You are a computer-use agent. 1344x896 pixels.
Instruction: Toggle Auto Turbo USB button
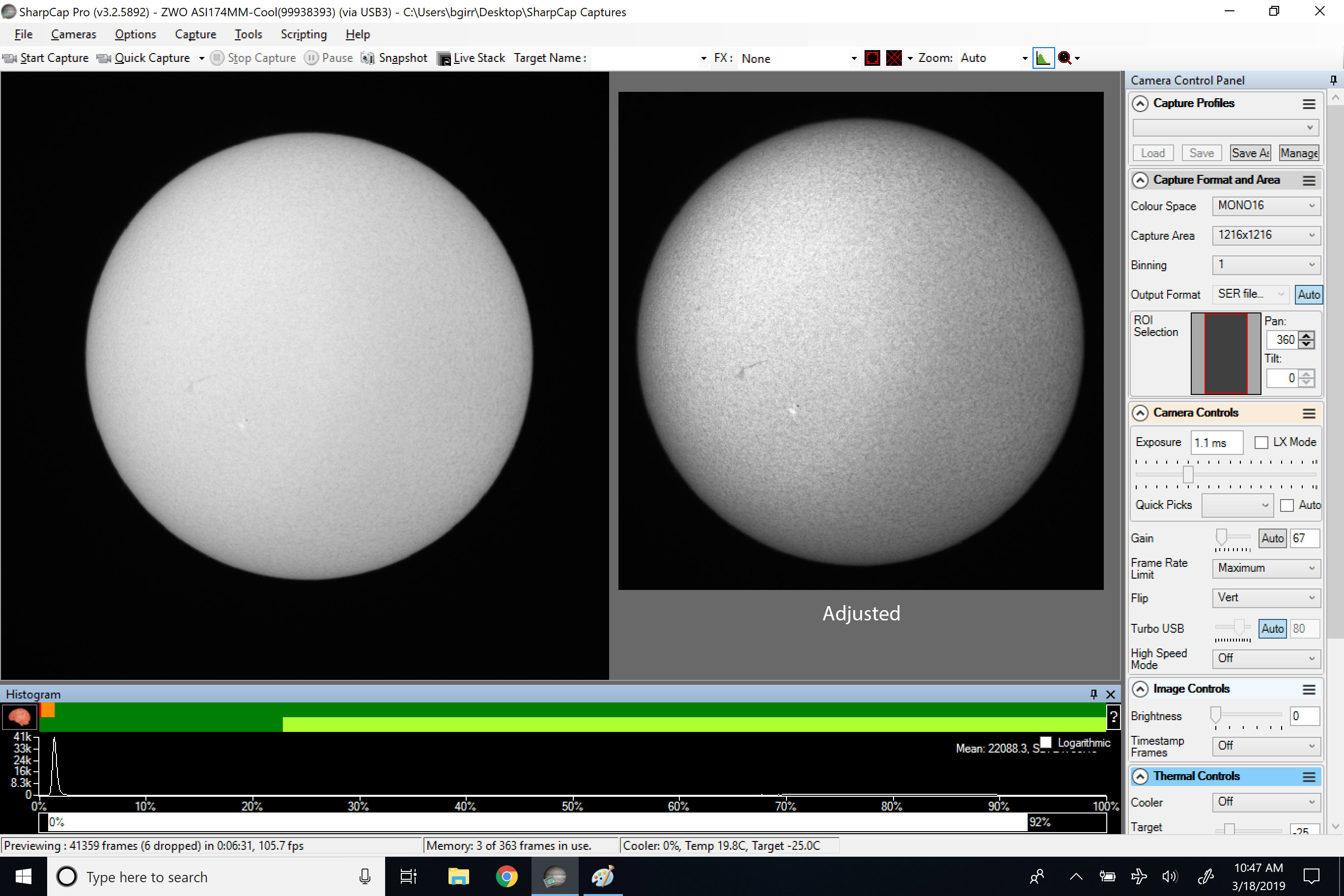[1272, 628]
